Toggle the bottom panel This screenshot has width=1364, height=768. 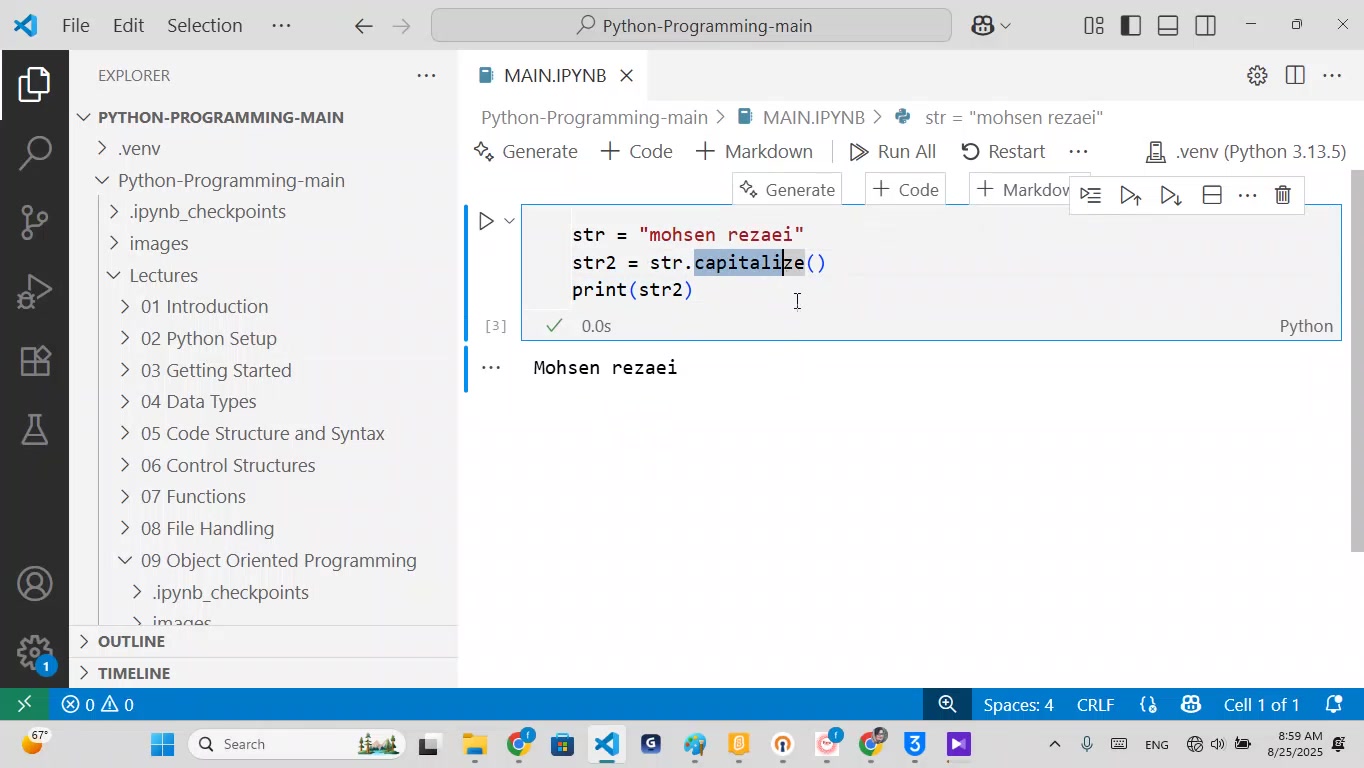click(1168, 26)
